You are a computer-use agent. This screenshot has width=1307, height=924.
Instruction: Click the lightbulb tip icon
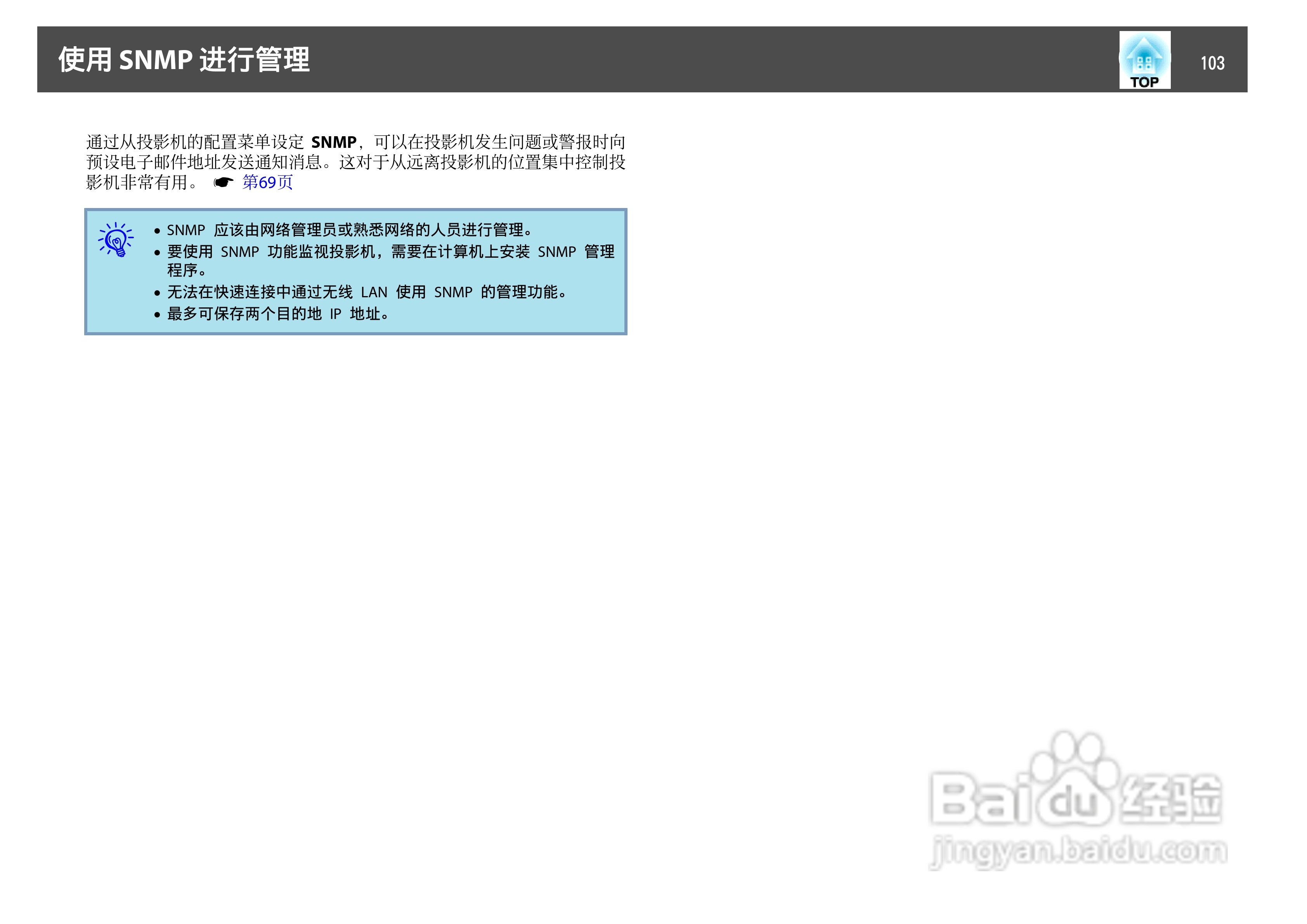[x=116, y=240]
